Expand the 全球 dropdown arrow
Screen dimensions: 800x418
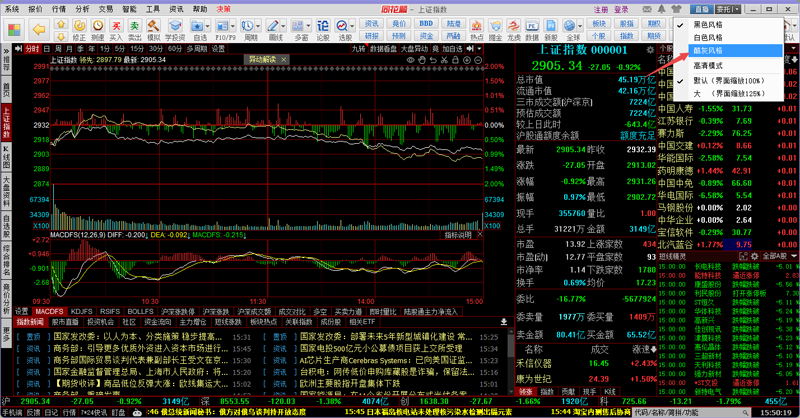pos(580,26)
